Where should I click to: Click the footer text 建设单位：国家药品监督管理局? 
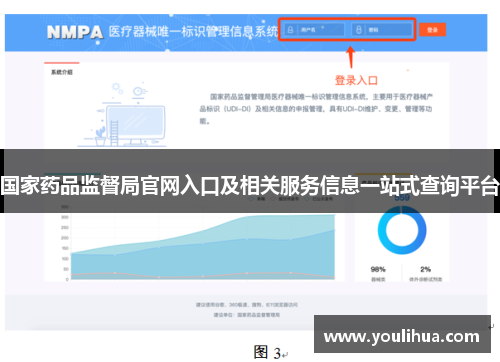[247, 315]
